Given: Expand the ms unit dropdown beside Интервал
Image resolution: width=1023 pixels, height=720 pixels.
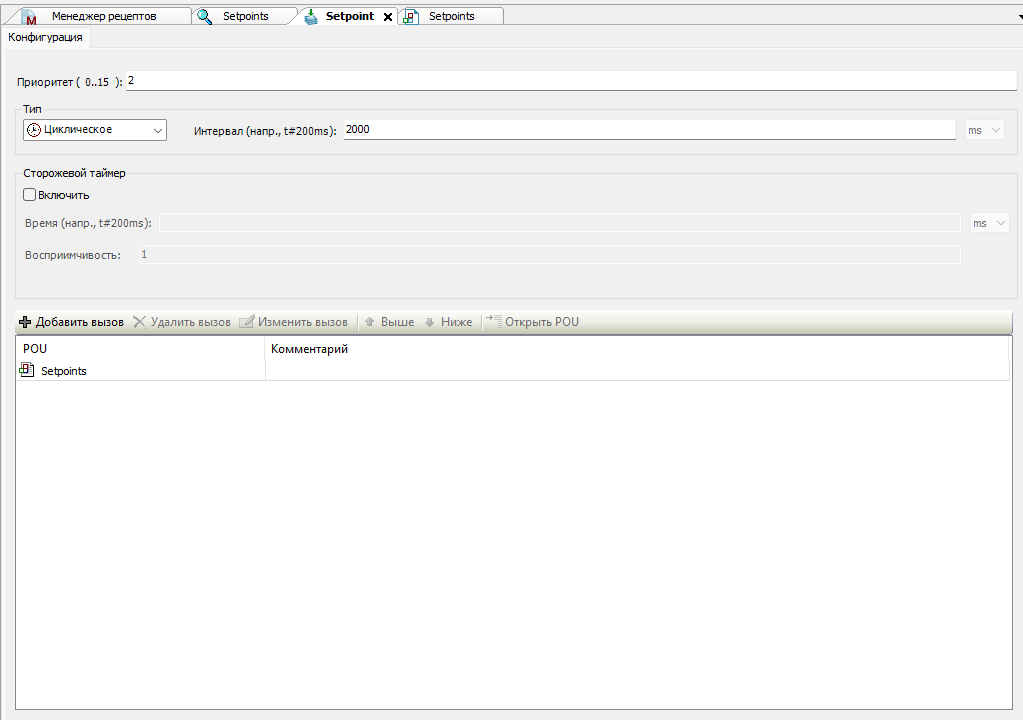Looking at the screenshot, I should point(984,131).
